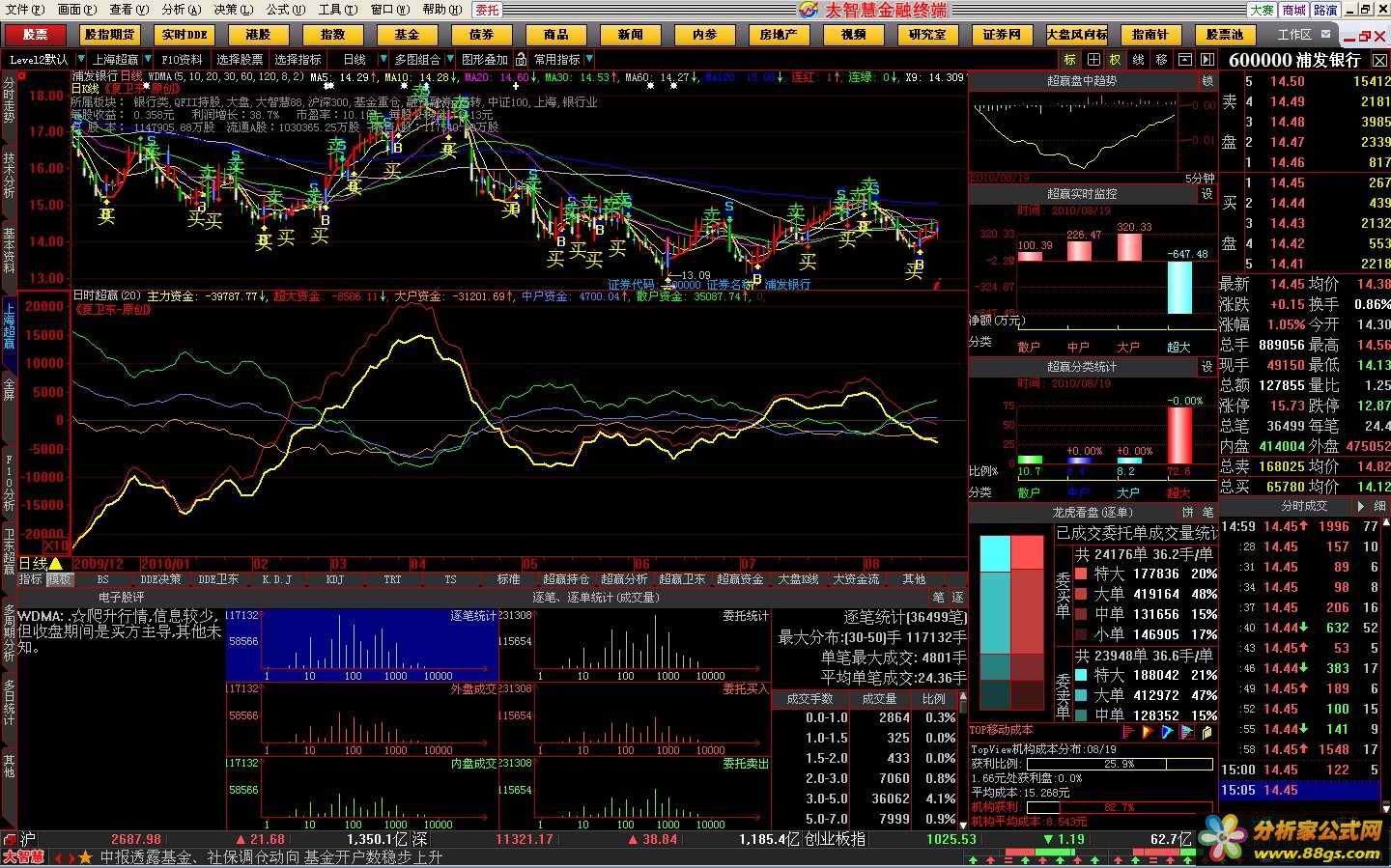
Task: Click the 大智慧 logo in status bar
Action: [23, 856]
